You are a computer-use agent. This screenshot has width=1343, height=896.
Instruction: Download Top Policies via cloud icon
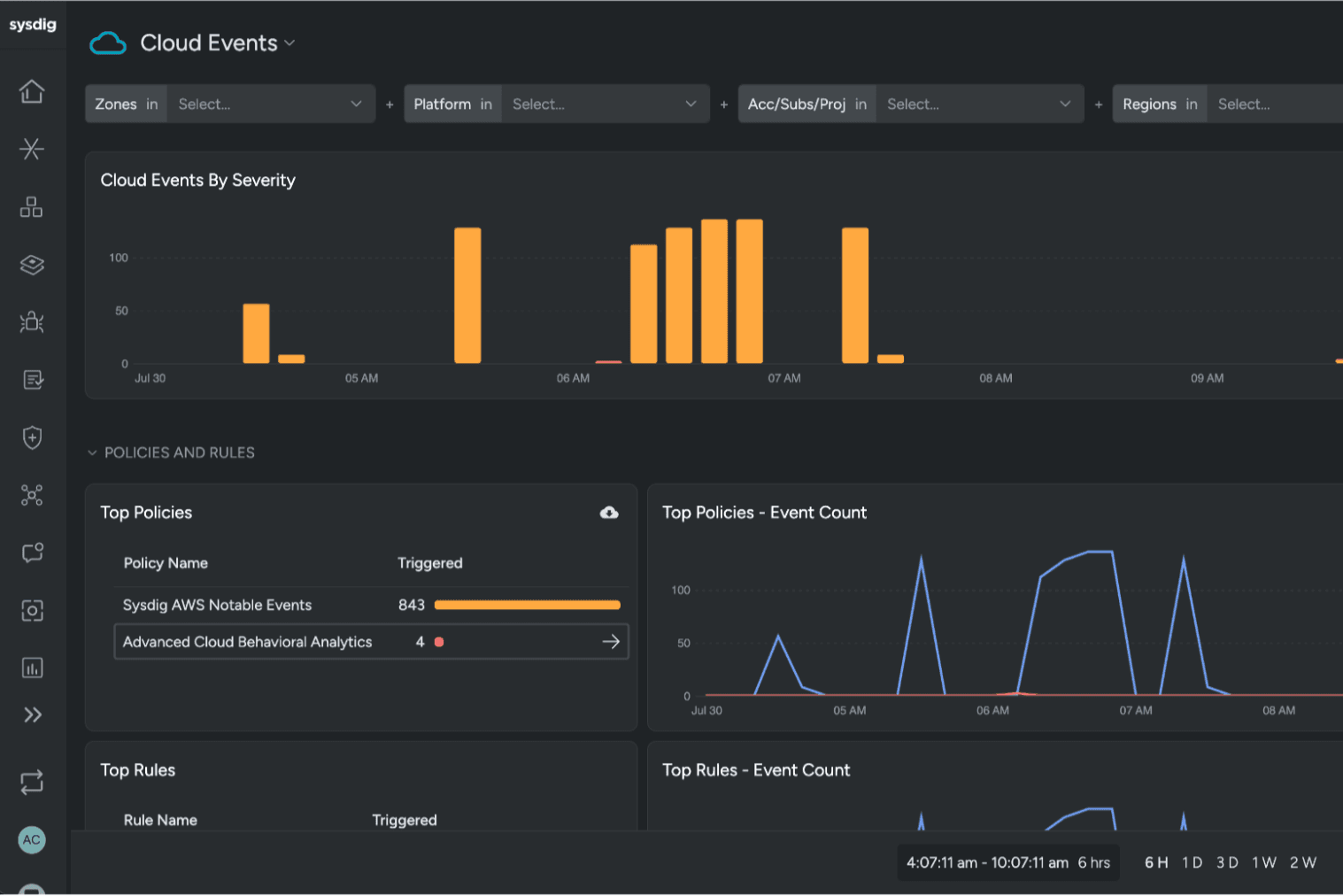point(609,513)
